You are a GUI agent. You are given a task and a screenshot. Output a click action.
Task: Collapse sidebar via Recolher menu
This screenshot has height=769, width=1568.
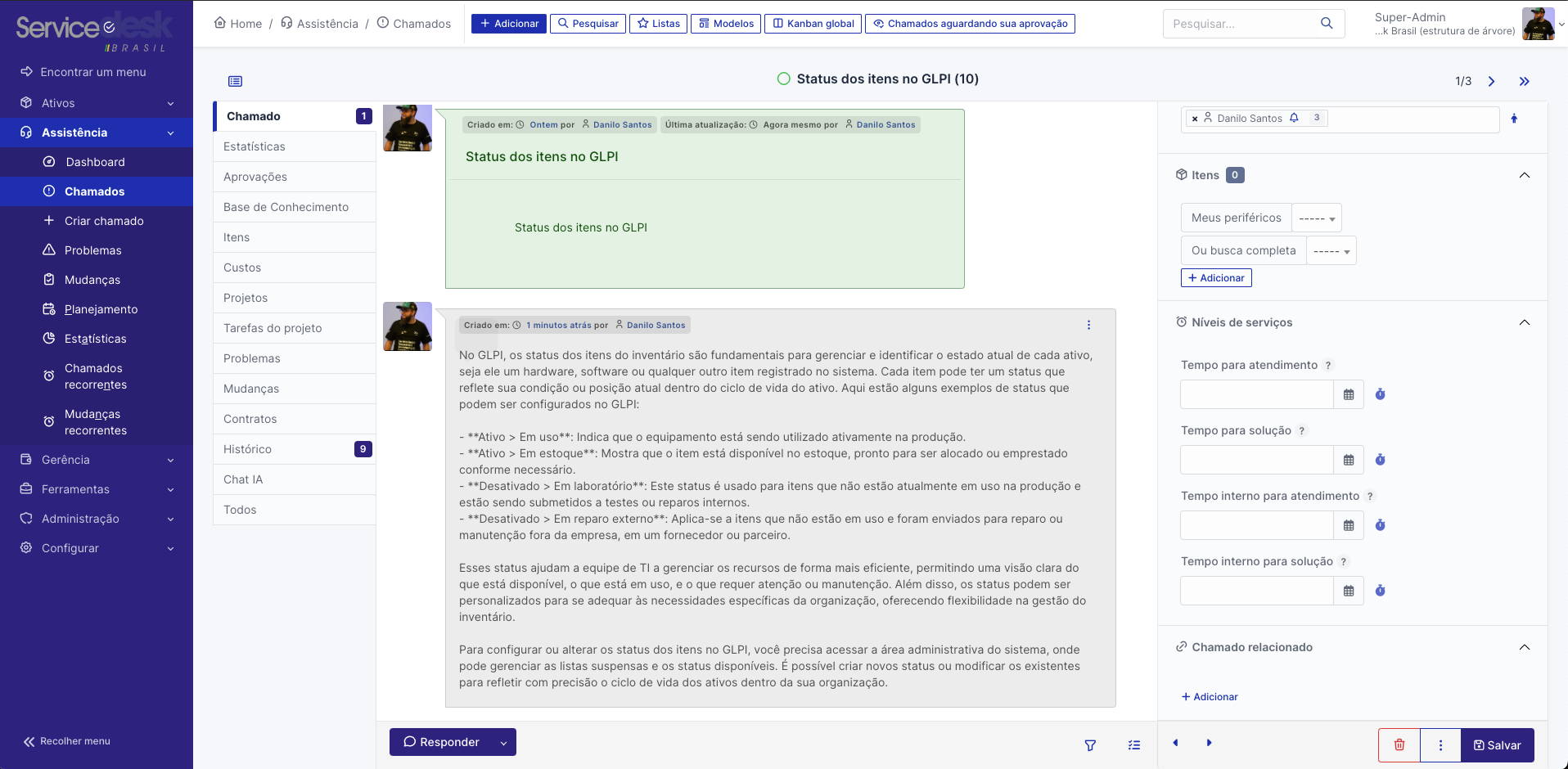(x=67, y=741)
